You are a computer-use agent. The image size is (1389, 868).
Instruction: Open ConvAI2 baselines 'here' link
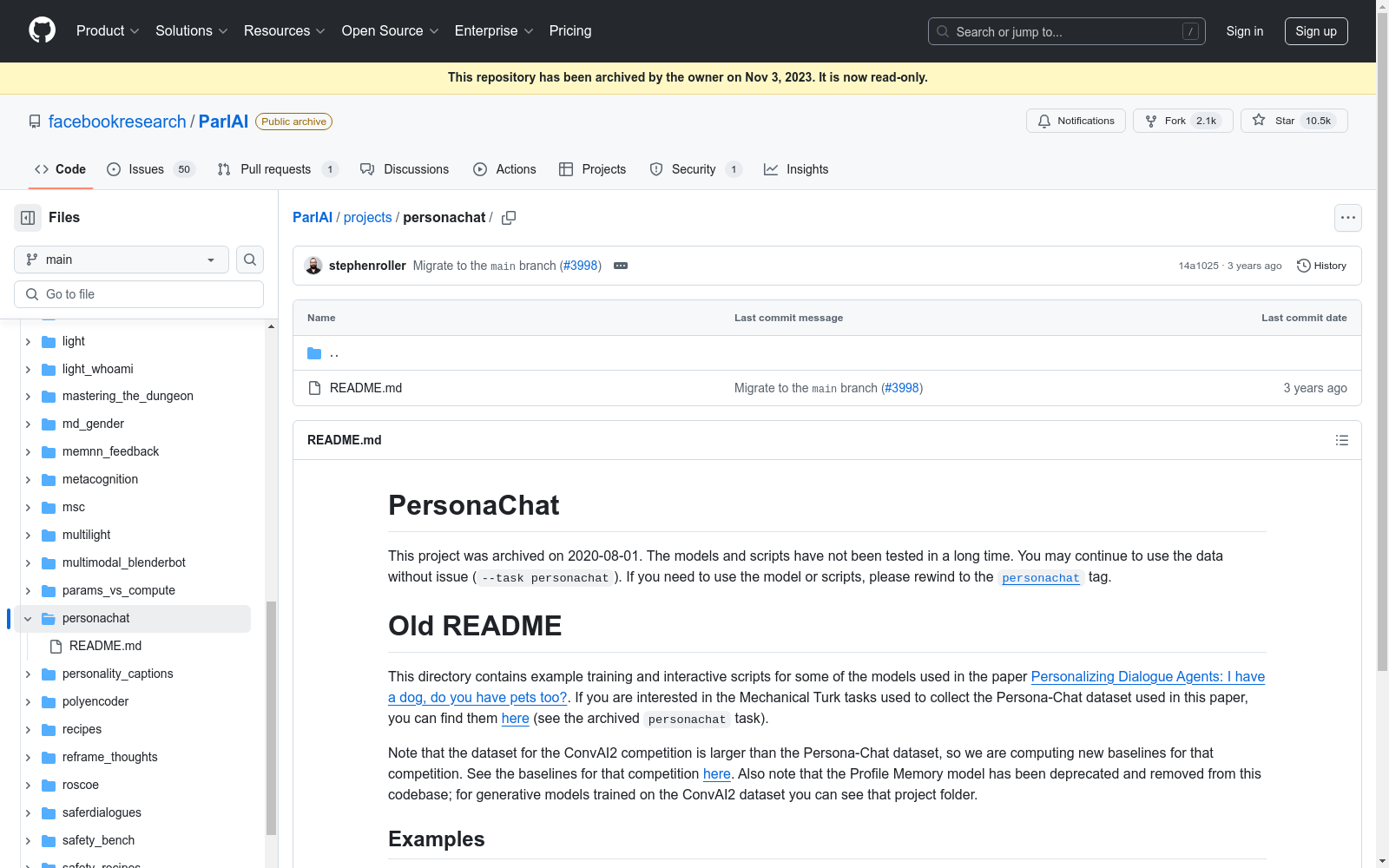tap(716, 773)
